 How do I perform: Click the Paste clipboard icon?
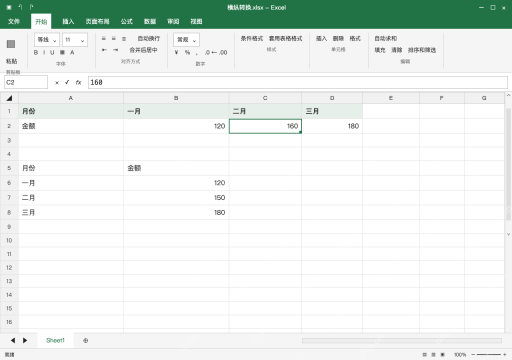pos(11,44)
